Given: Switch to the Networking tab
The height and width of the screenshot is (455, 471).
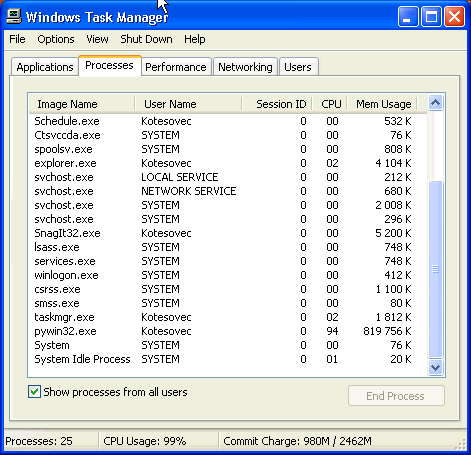Looking at the screenshot, I should (245, 67).
